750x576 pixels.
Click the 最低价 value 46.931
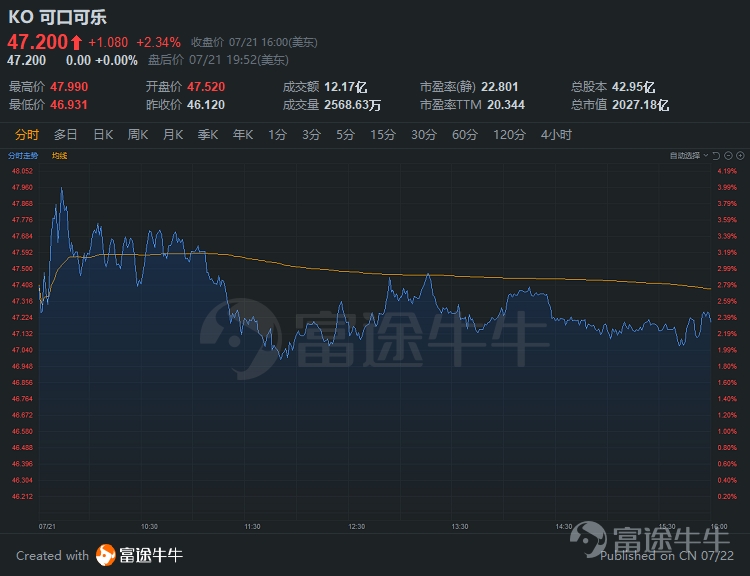(69, 105)
